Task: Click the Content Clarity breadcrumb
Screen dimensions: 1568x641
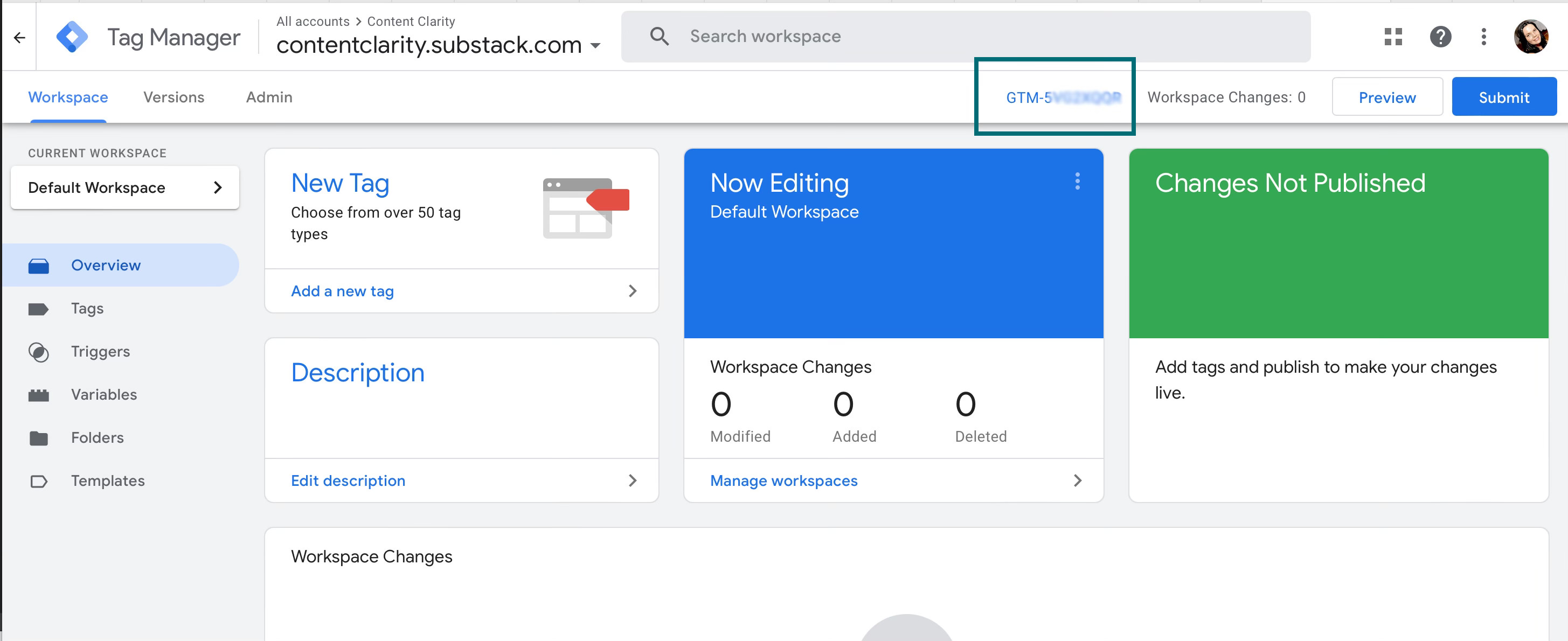Action: click(411, 22)
